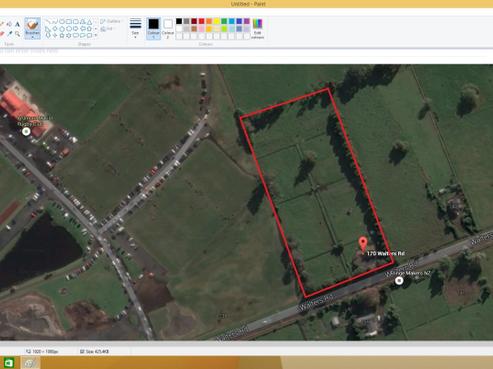Choose the bright red colour swatch
Image resolution: width=493 pixels, height=369 pixels.
[x=201, y=21]
